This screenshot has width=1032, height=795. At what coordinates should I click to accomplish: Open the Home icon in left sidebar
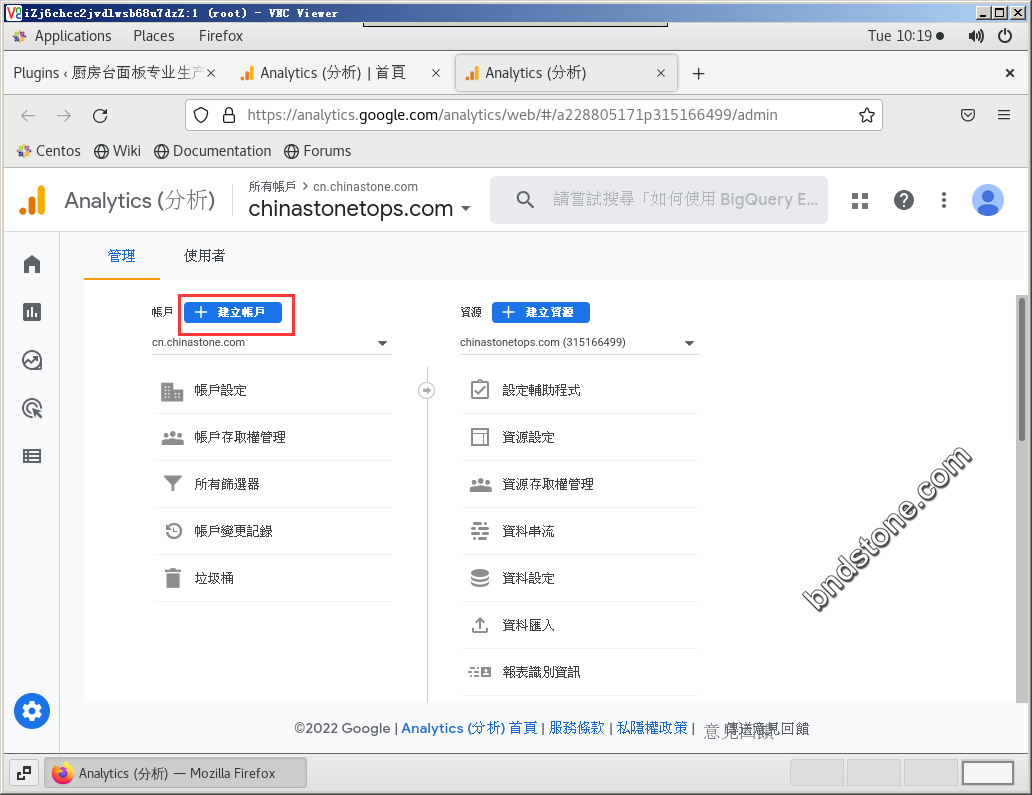32,264
